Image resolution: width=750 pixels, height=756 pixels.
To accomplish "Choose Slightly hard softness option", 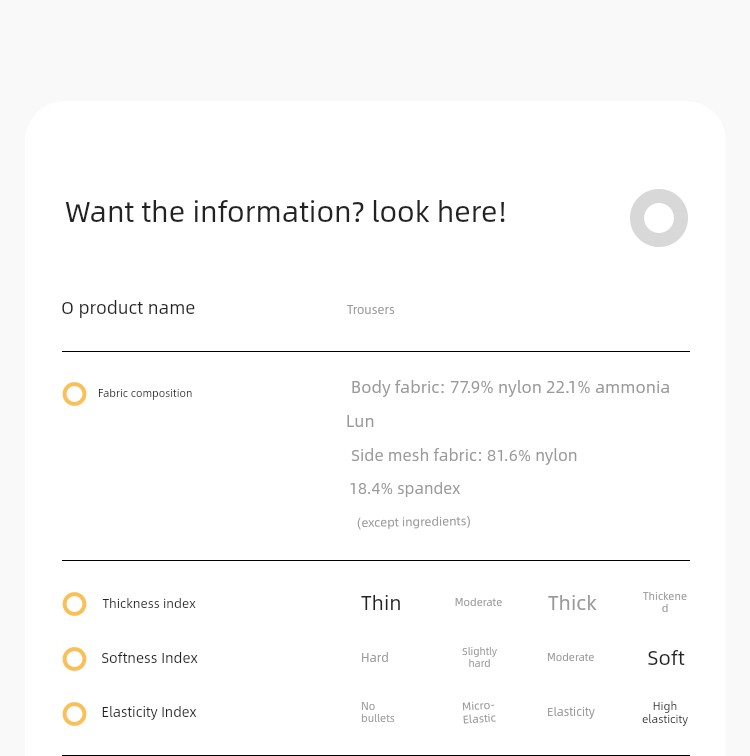I will point(479,657).
